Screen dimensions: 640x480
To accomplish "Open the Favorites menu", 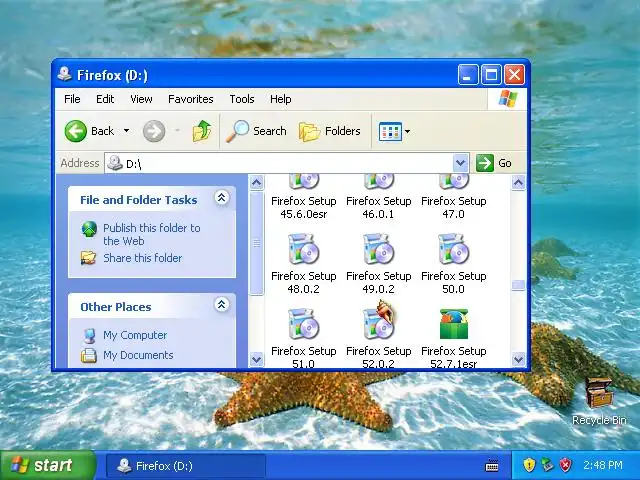I will pyautogui.click(x=191, y=99).
